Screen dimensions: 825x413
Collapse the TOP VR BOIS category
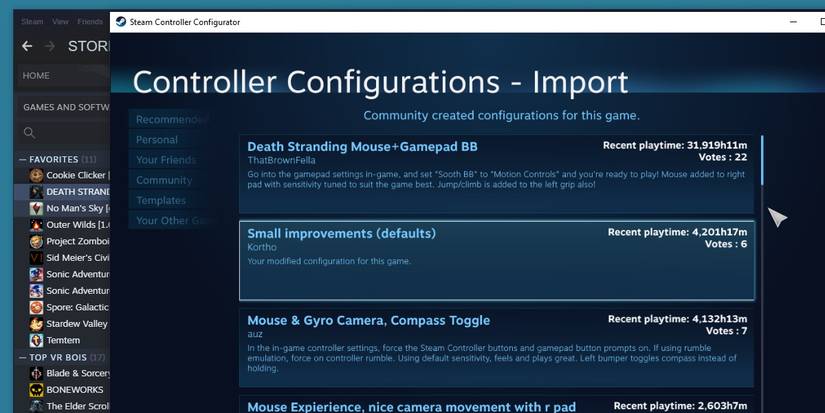pos(23,357)
